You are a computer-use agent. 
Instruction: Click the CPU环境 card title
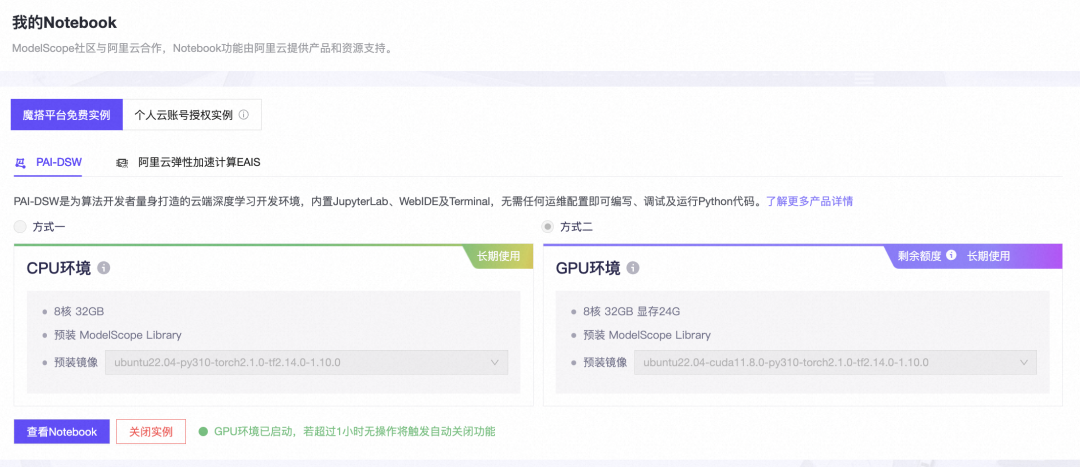[x=59, y=268]
